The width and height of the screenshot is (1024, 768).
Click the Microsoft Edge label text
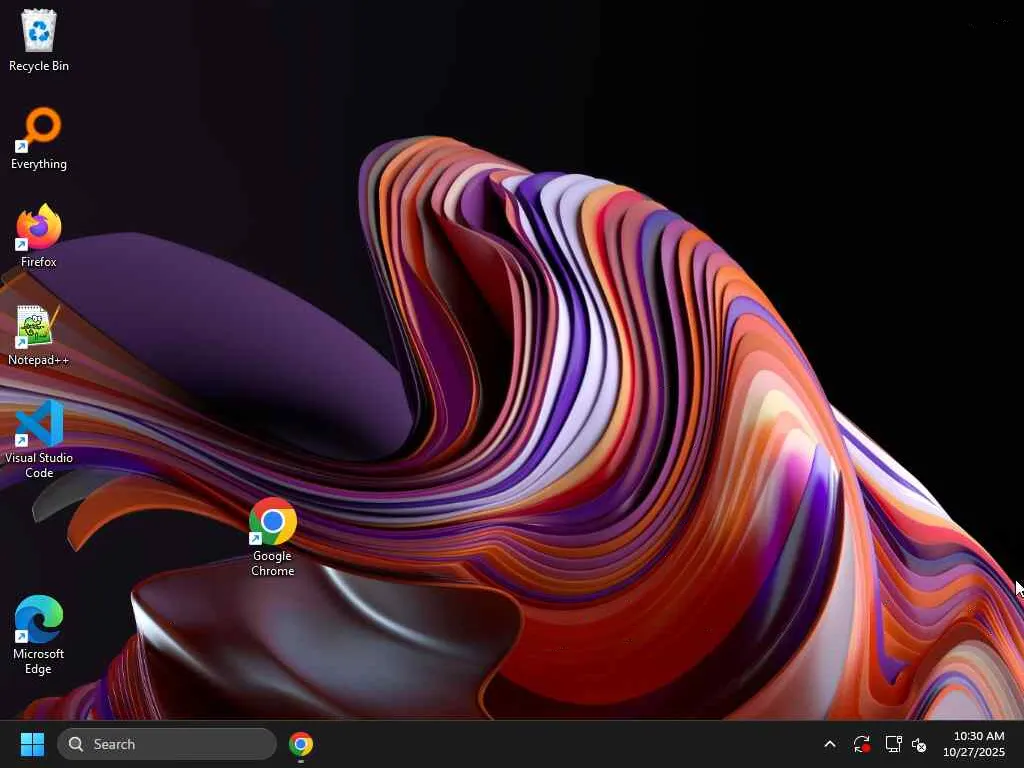coord(39,661)
